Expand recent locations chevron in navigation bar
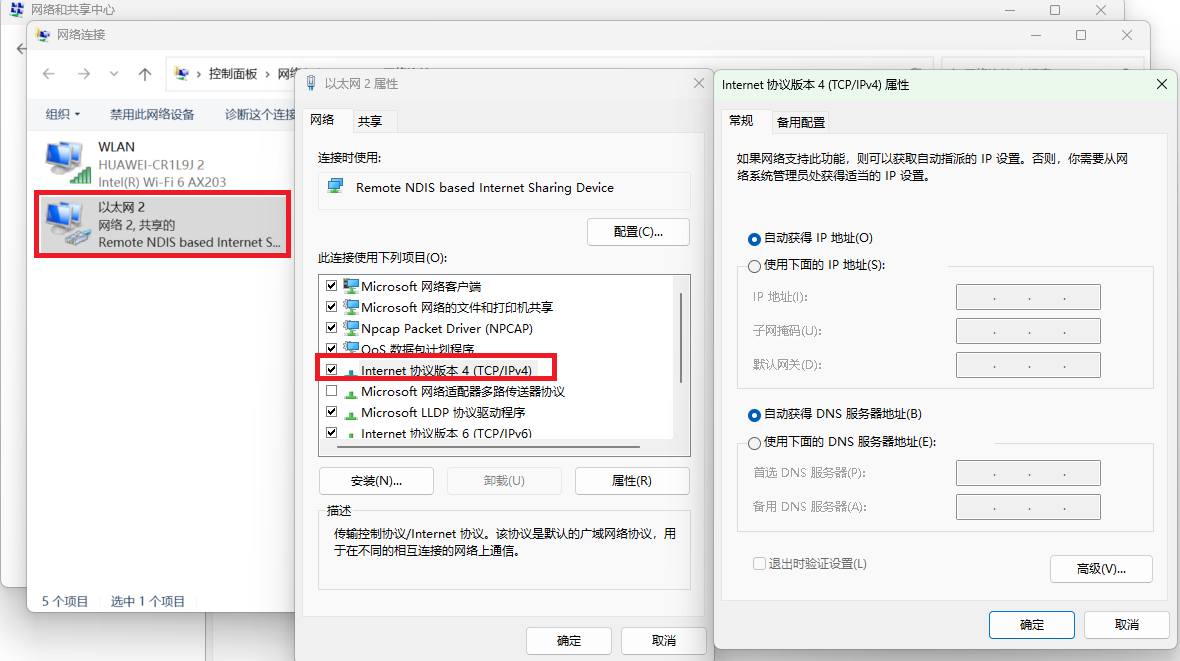This screenshot has width=1180, height=661. tap(114, 74)
